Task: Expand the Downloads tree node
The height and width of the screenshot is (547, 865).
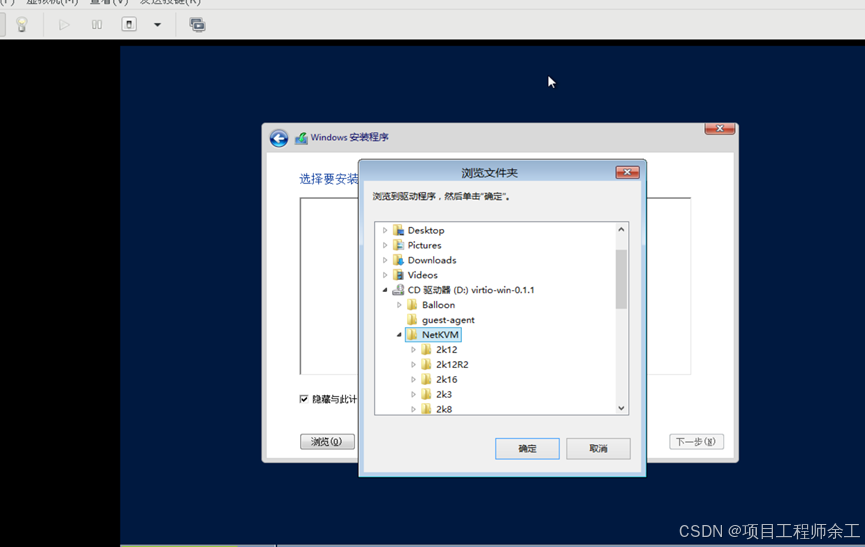Action: click(385, 260)
